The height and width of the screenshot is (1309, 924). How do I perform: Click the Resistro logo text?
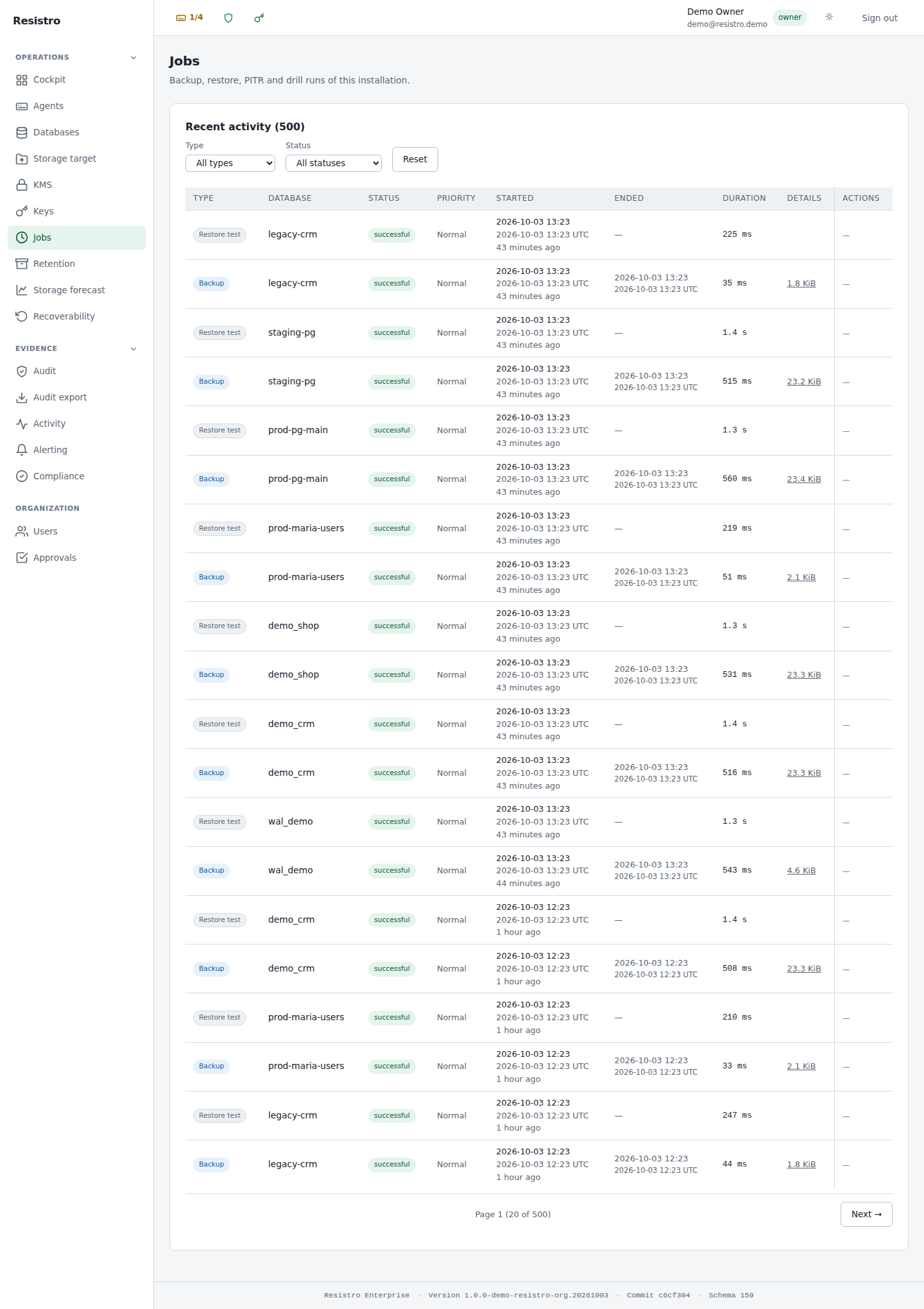coord(37,21)
